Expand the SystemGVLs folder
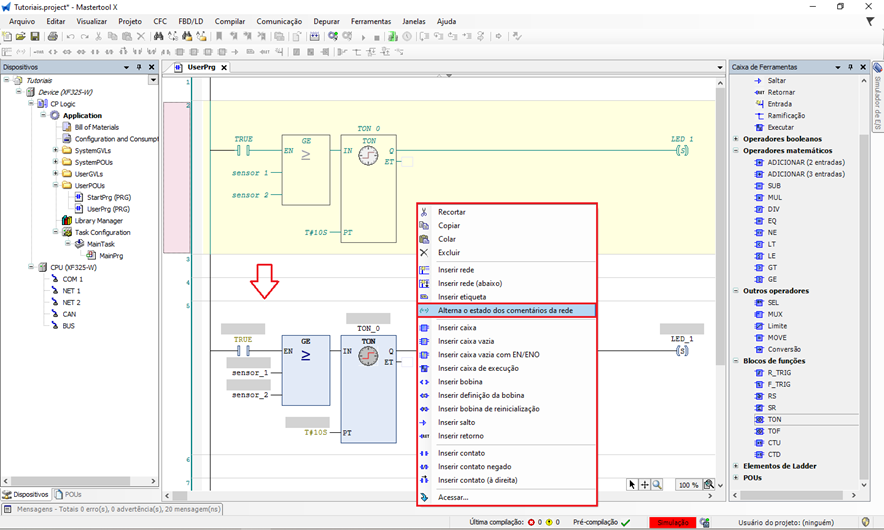884x530 pixels. pyautogui.click(x=55, y=150)
